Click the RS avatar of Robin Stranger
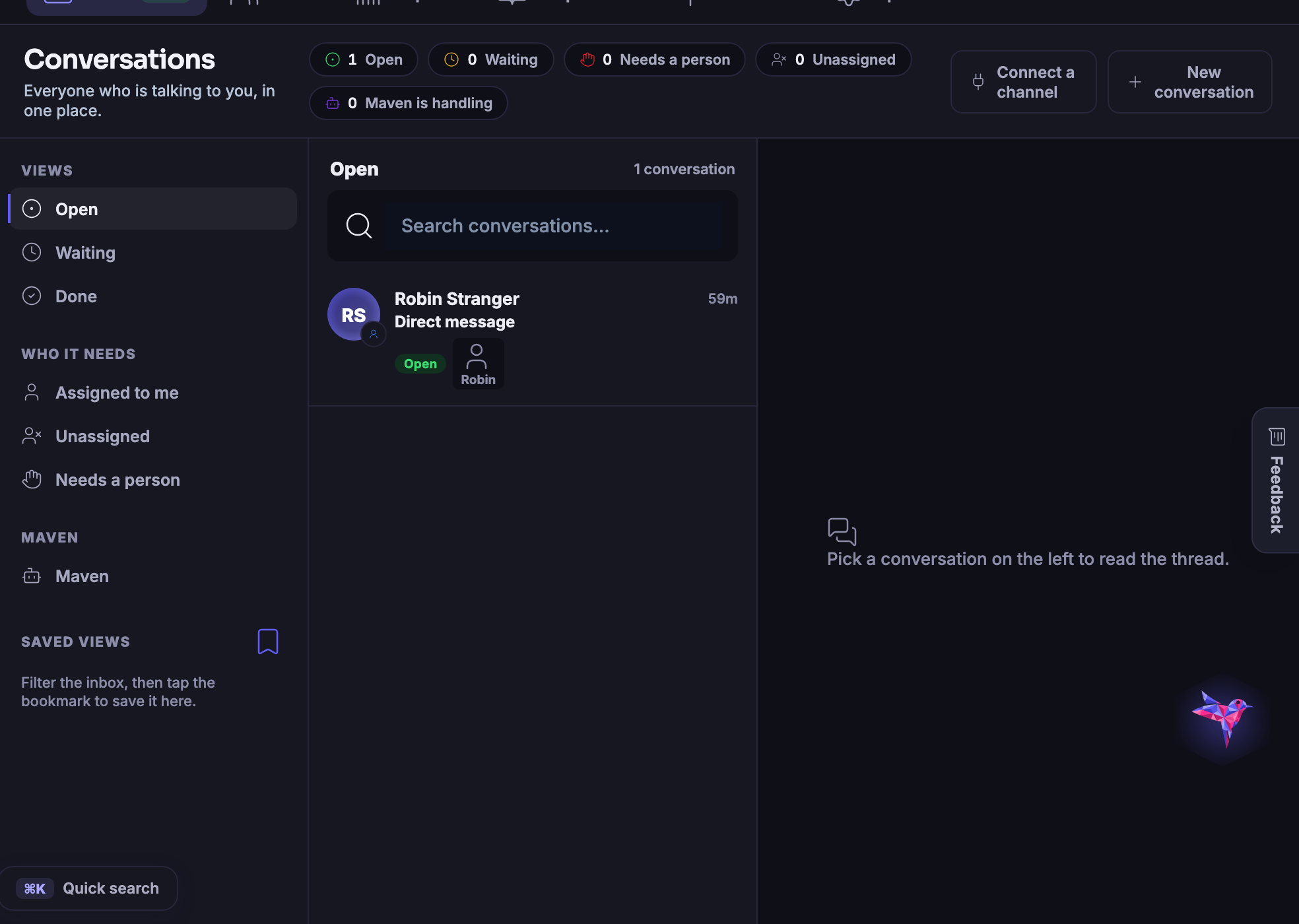Screen dimensions: 1299x924 (354, 314)
